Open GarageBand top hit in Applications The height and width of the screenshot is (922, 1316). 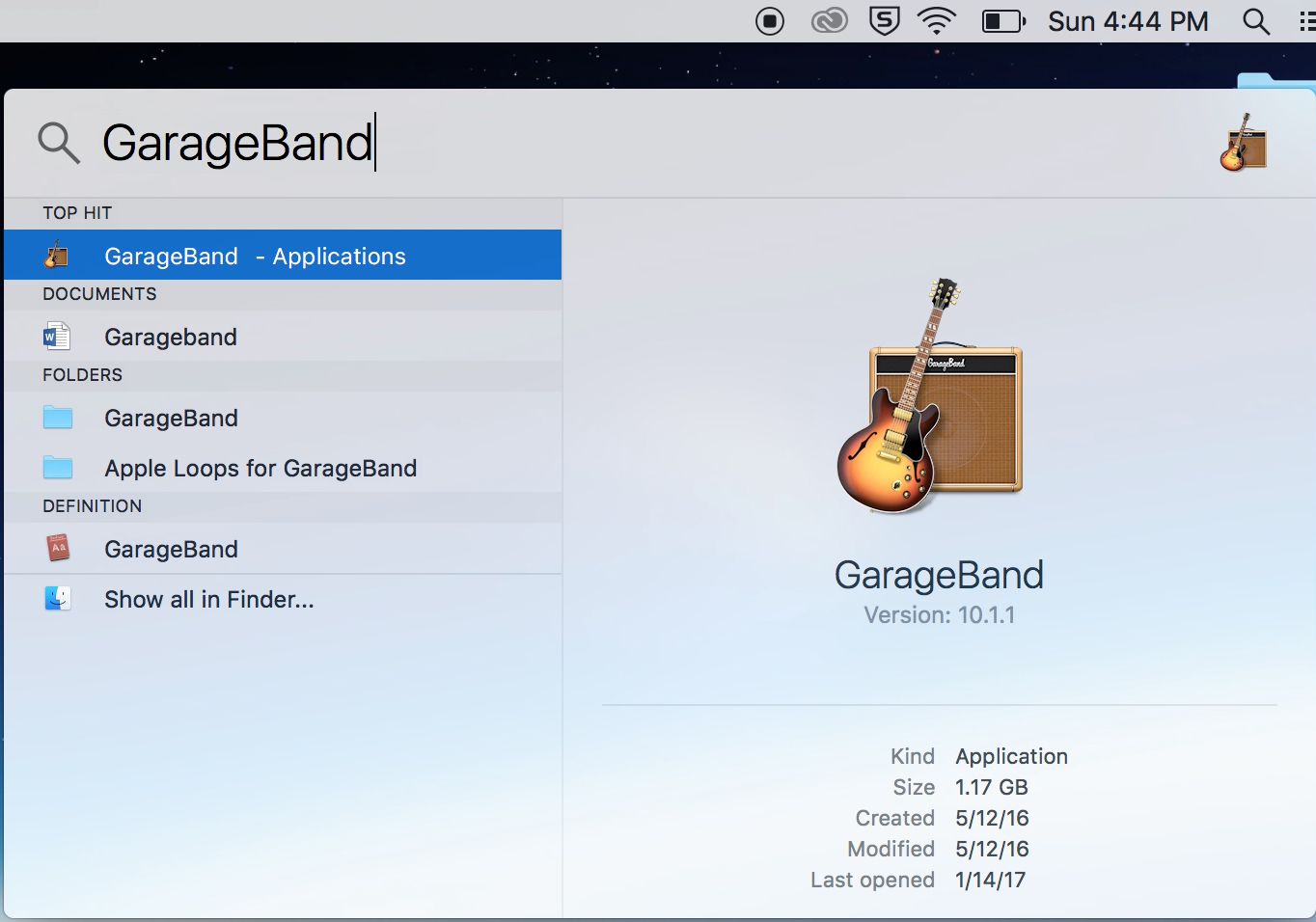283,256
